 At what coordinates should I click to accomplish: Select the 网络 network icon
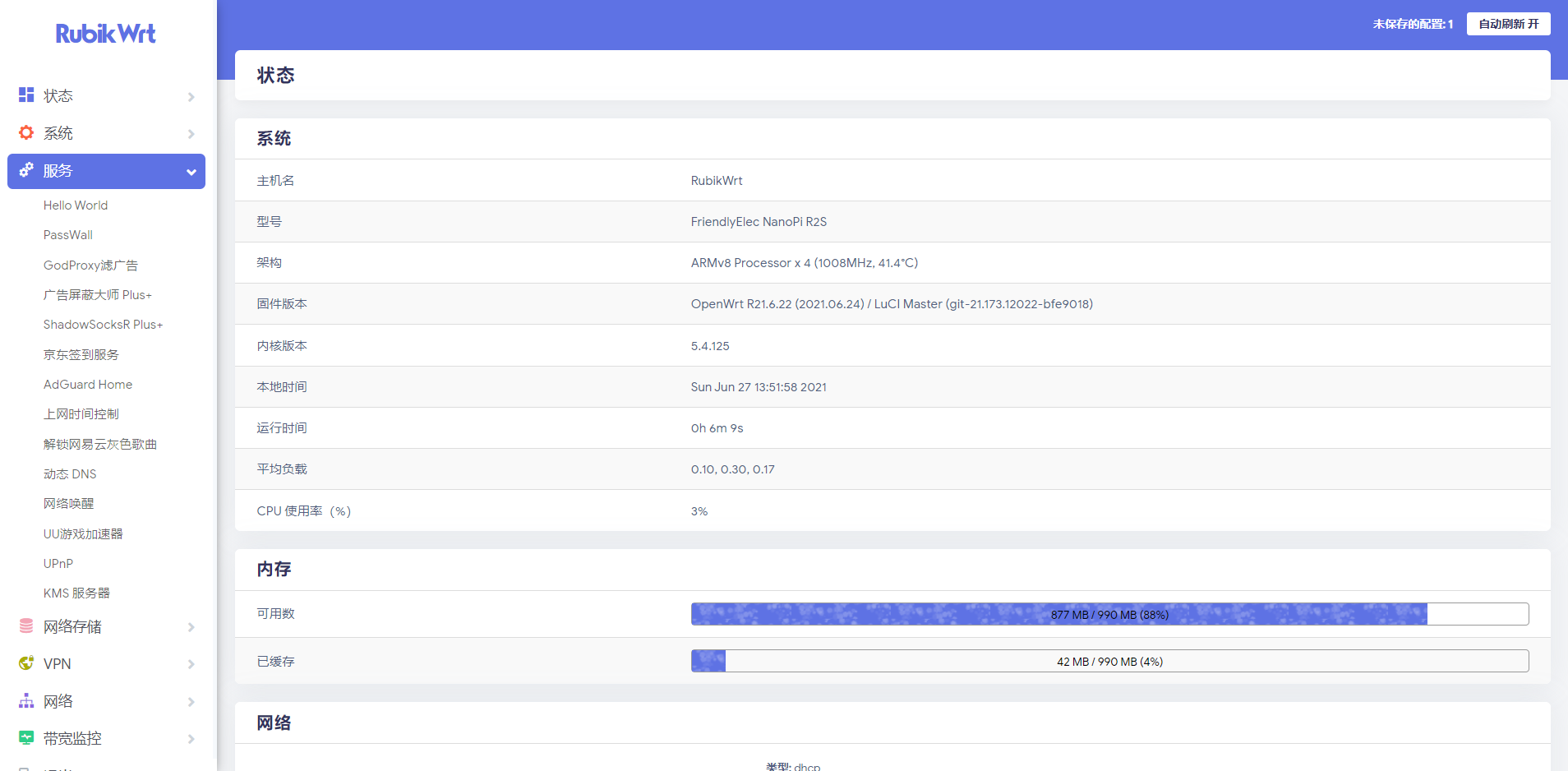(x=25, y=700)
